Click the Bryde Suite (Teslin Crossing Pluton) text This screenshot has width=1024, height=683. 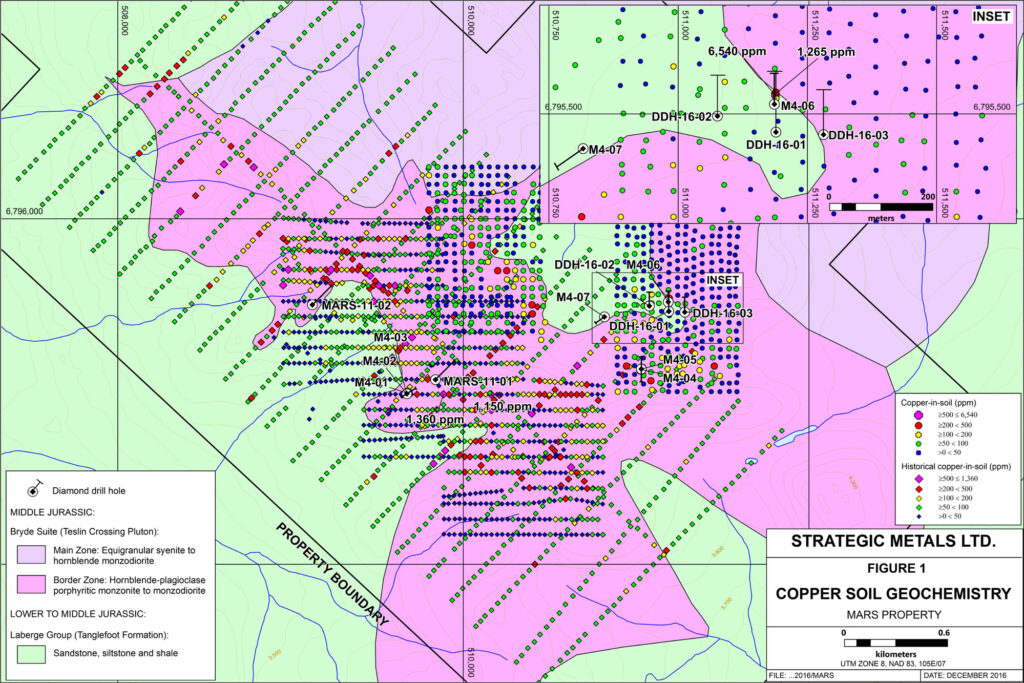[84, 532]
